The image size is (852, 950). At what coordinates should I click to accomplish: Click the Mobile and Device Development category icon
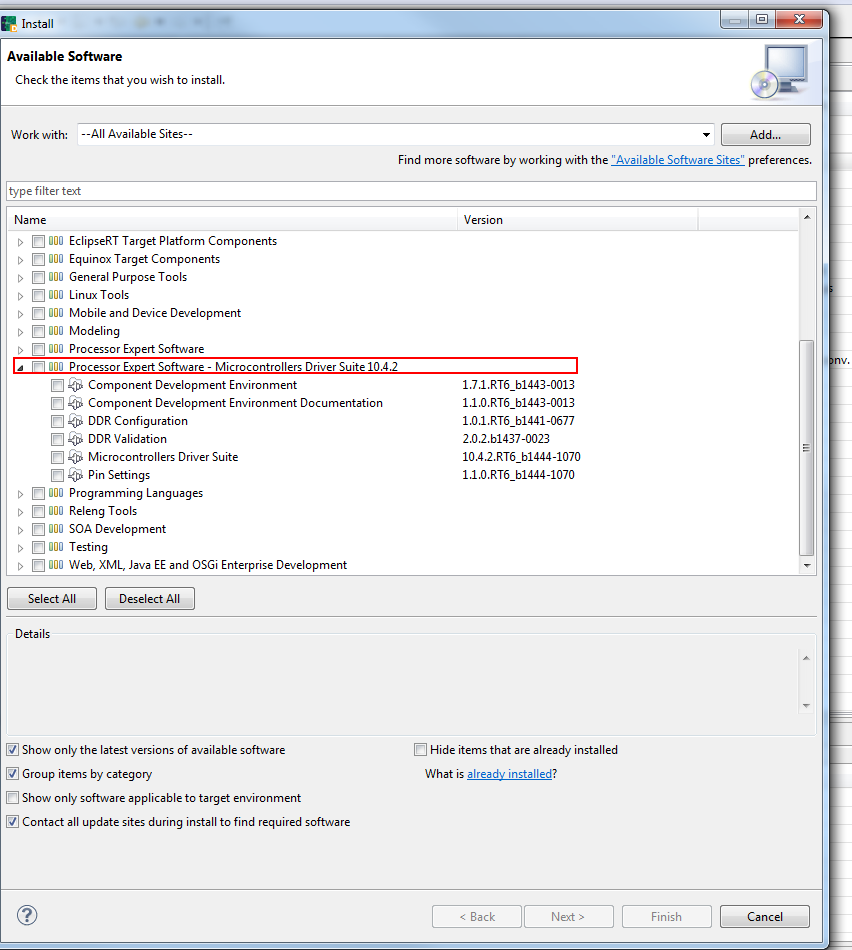pos(56,313)
